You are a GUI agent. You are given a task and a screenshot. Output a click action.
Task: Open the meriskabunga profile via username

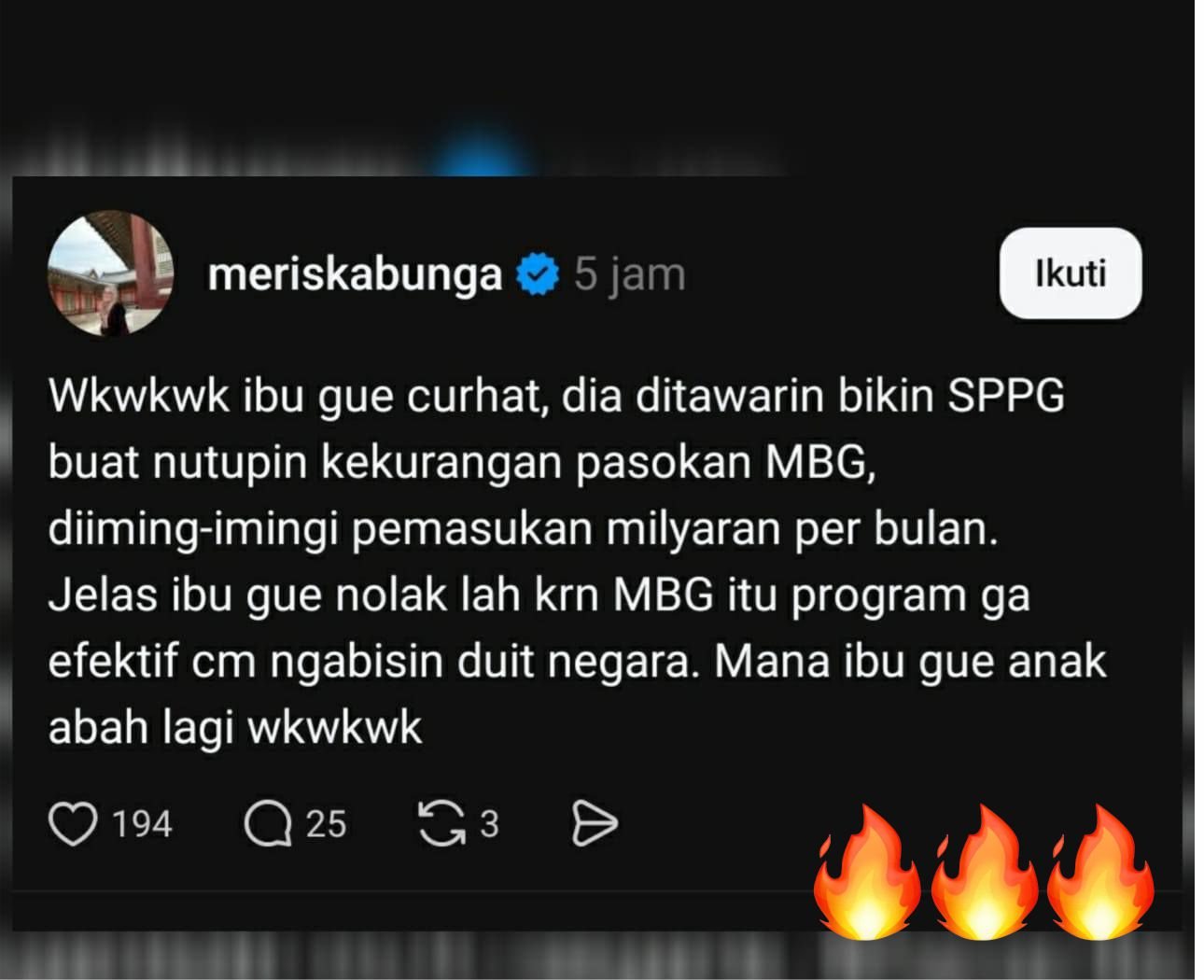(356, 275)
